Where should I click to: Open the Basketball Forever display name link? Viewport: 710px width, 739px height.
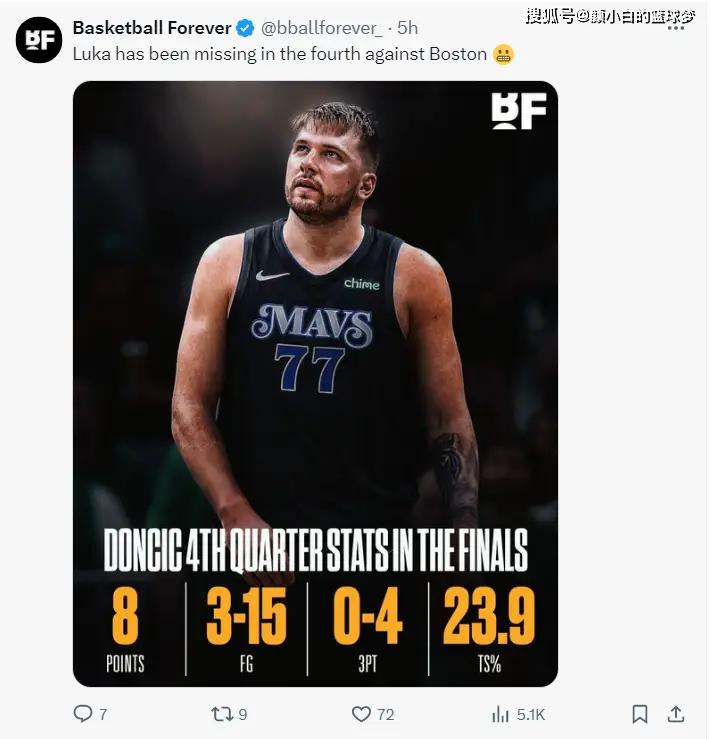coord(152,28)
